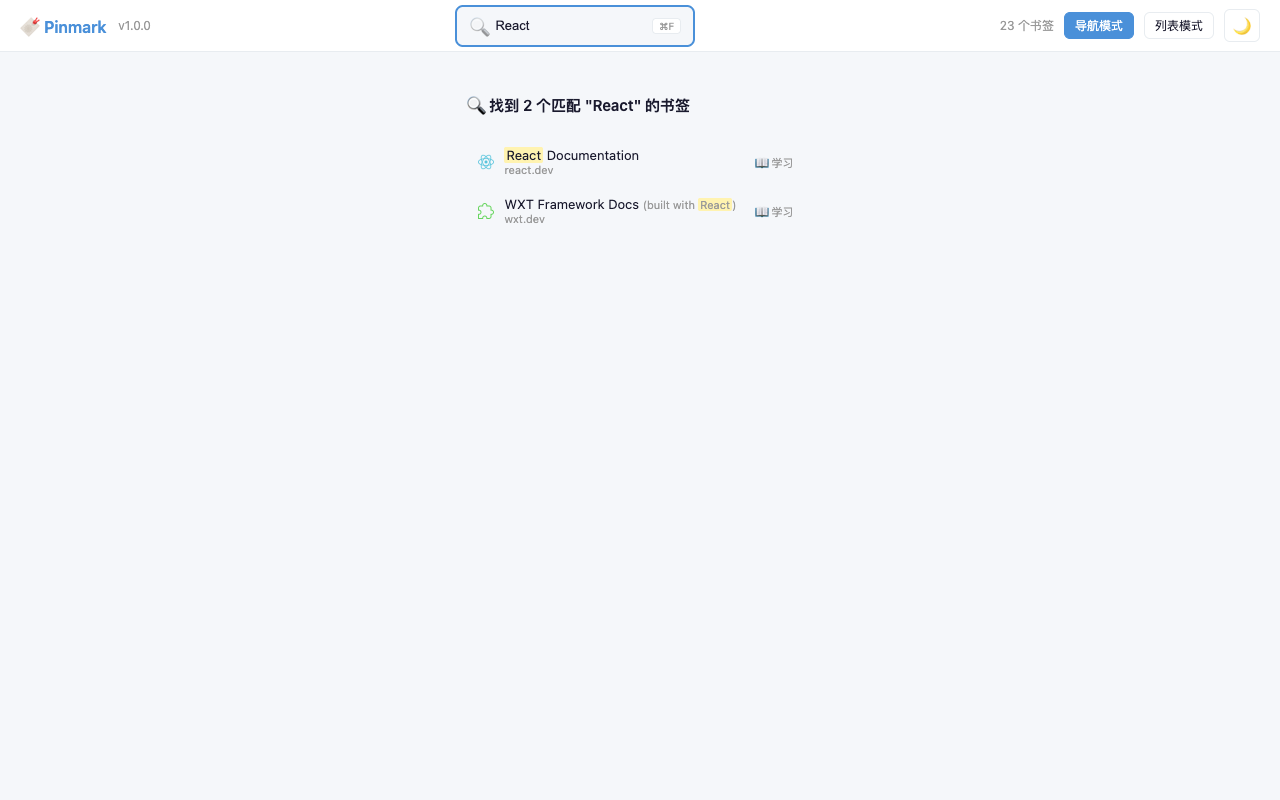Click the 学习 tag on WXT Framework Docs
This screenshot has height=800, width=1280.
tap(774, 212)
